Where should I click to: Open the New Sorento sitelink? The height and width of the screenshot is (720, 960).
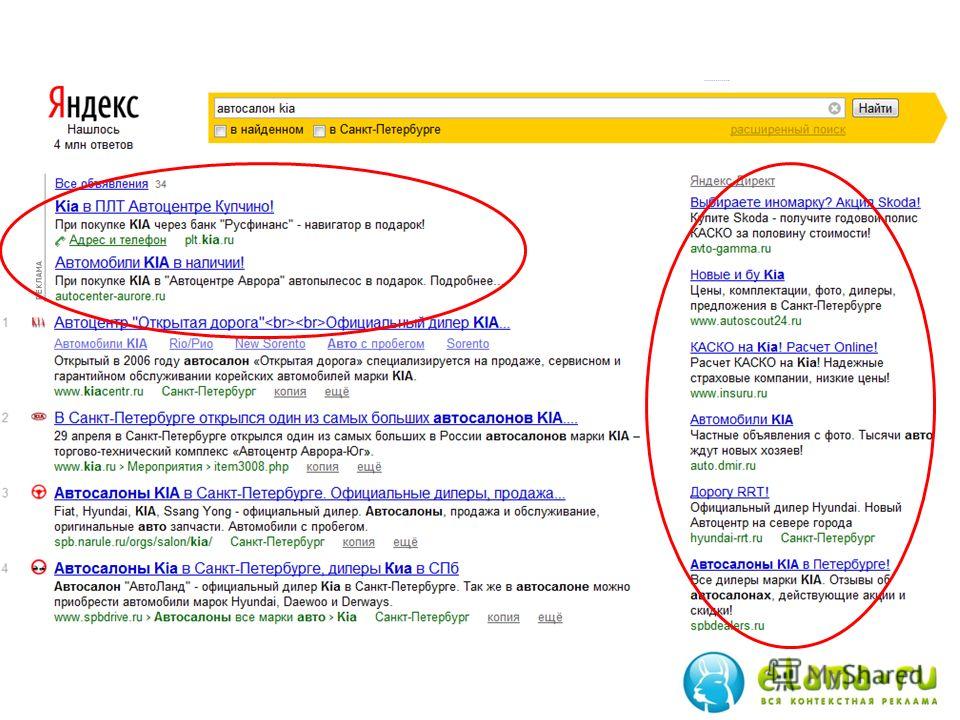270,343
